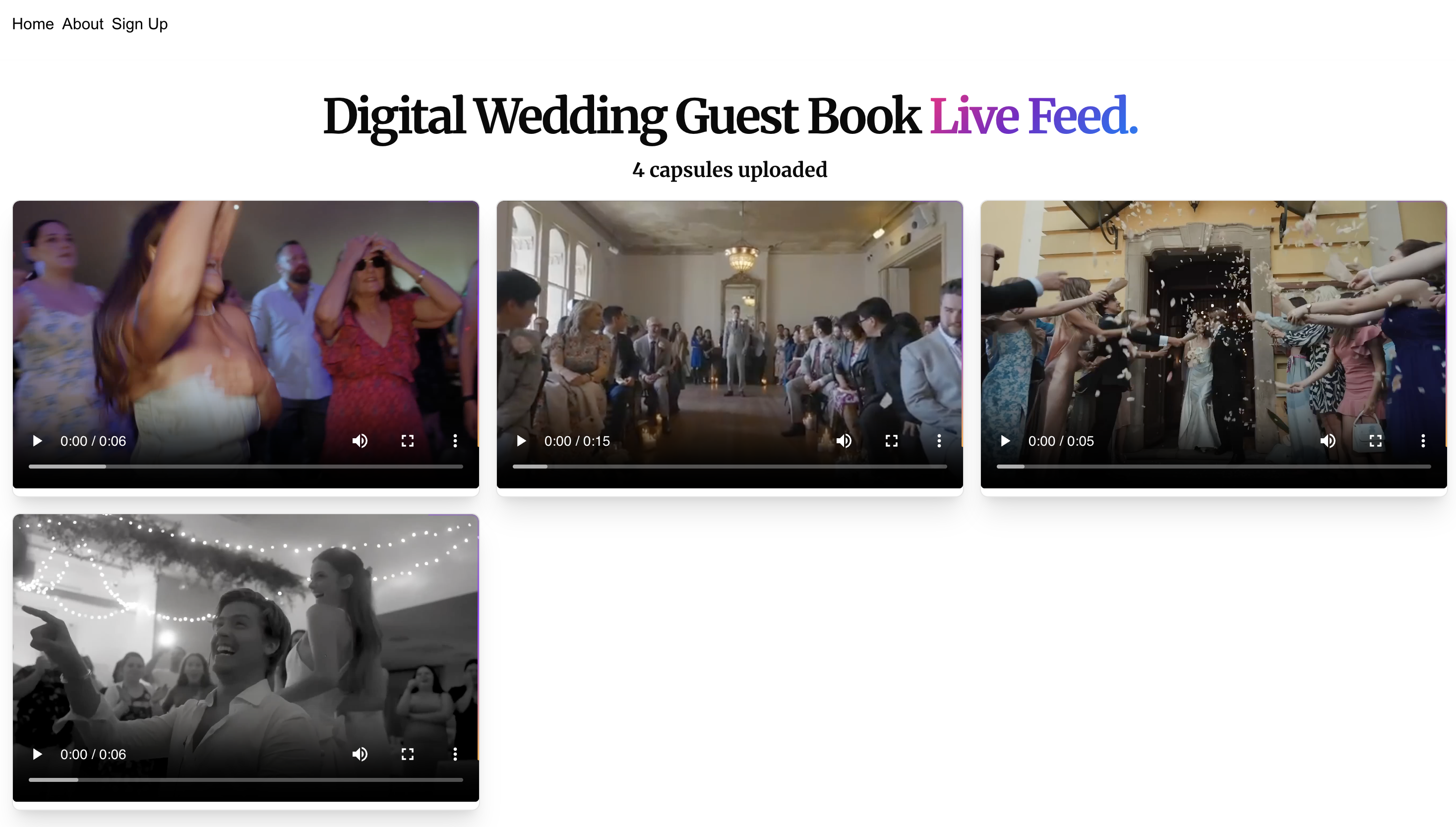Seek in the ceremony video progress bar
1456x827 pixels.
[x=729, y=467]
